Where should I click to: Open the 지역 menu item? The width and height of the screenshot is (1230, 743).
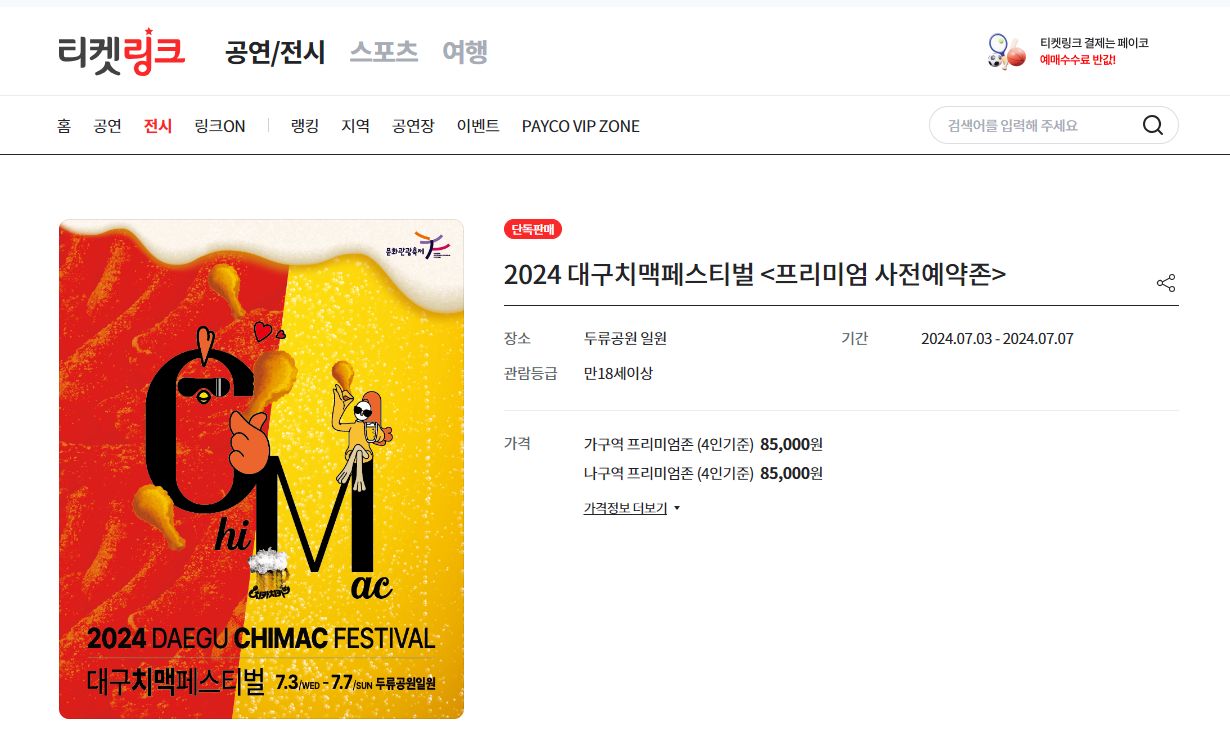[356, 126]
